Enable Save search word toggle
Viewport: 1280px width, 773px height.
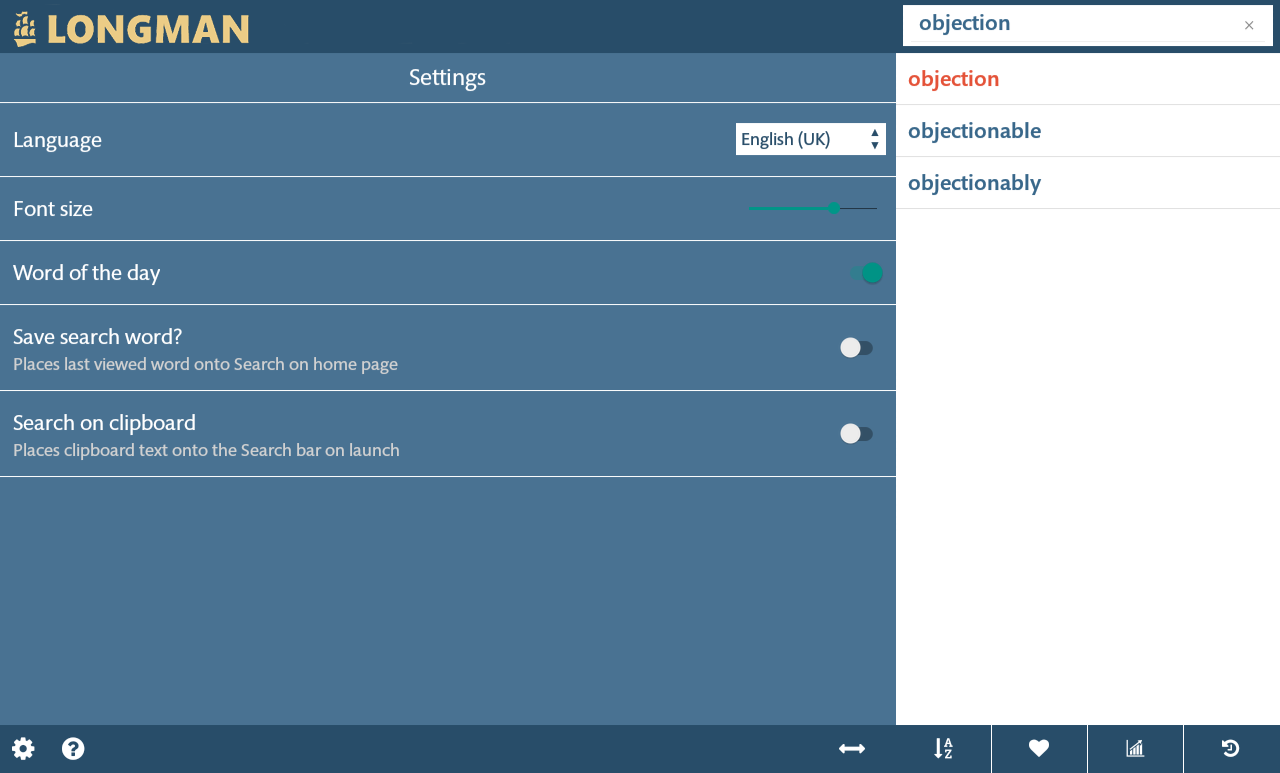[857, 348]
